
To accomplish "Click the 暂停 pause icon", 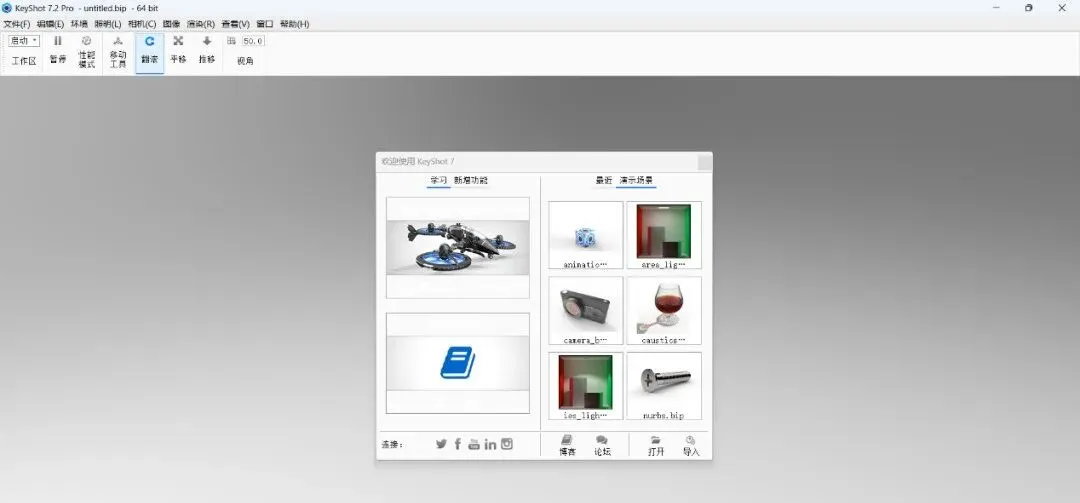I will coord(58,41).
